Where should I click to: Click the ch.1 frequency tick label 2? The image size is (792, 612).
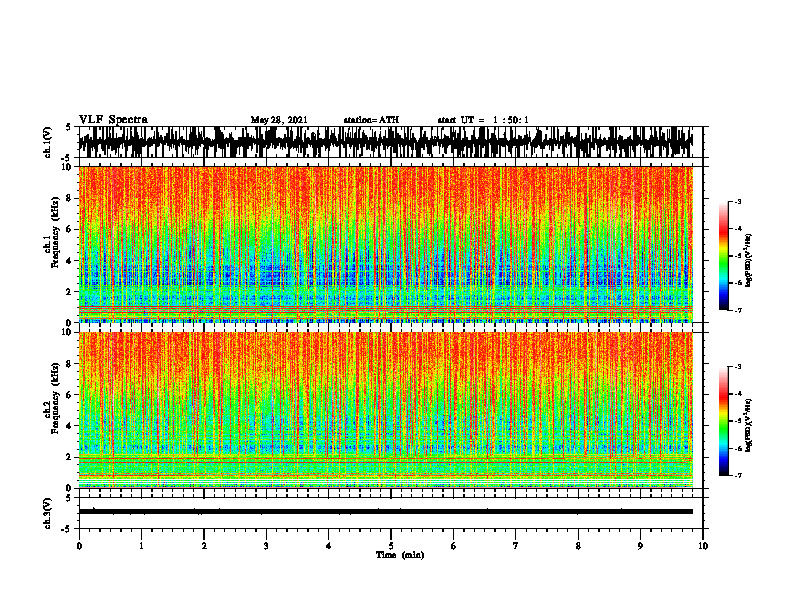coord(69,292)
